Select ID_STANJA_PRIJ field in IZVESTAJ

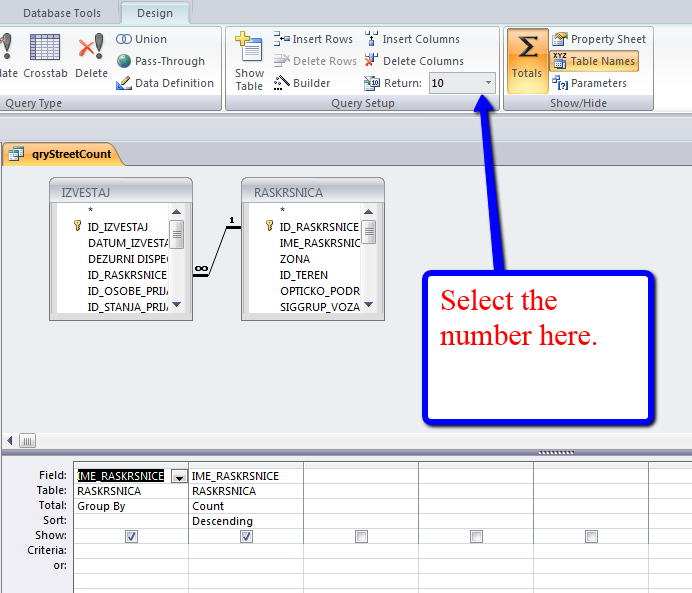[128, 307]
